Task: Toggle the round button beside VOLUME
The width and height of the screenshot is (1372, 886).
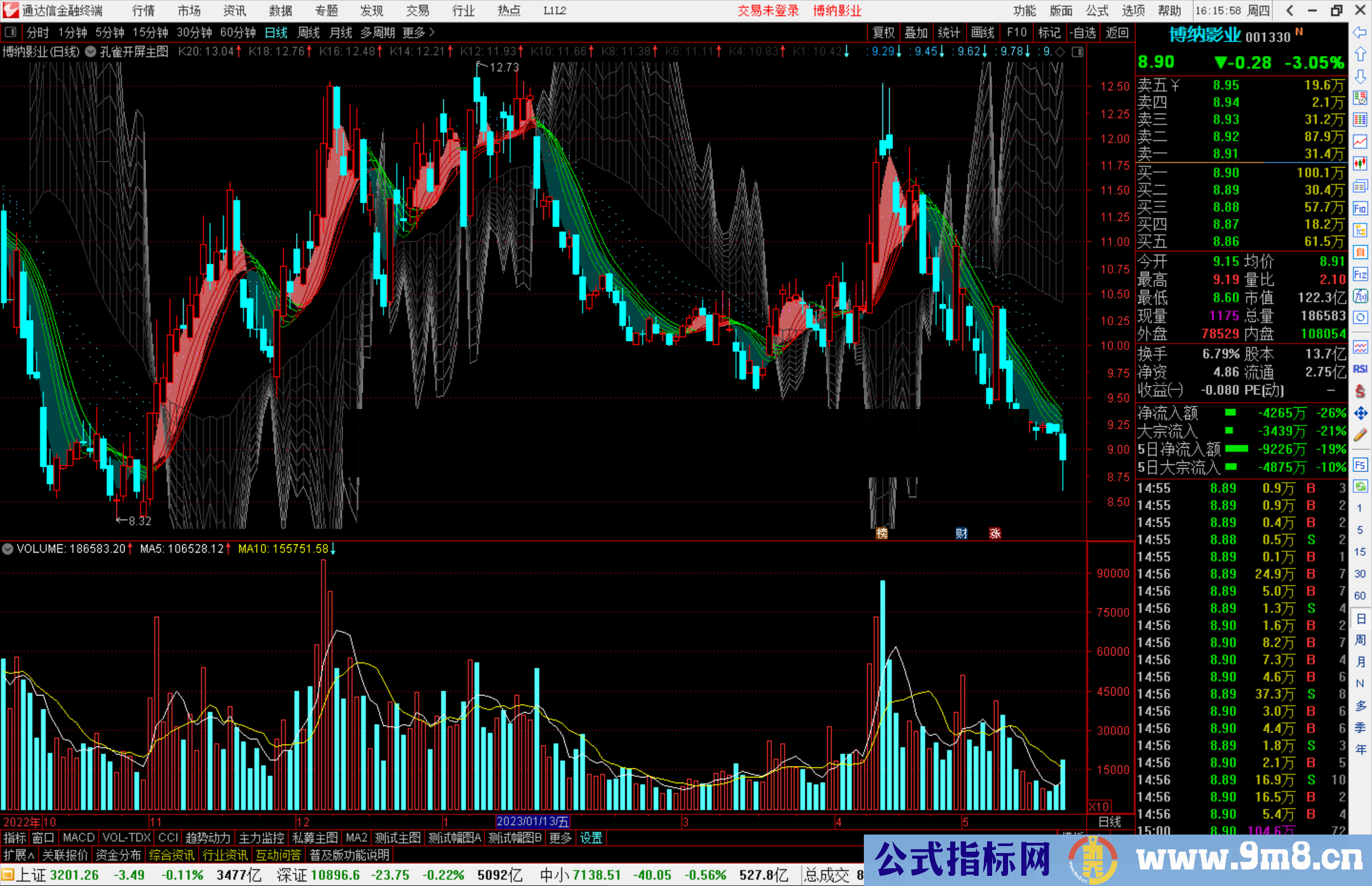Action: [8, 549]
